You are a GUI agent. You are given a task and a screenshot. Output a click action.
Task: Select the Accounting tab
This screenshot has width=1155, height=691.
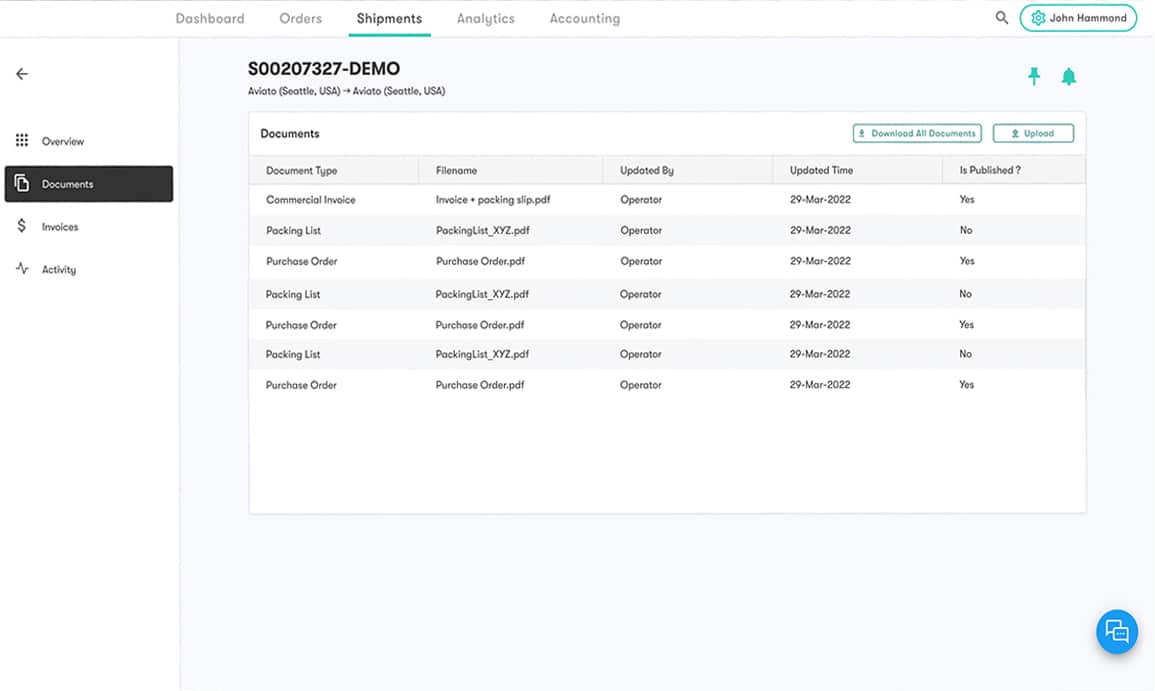point(584,19)
